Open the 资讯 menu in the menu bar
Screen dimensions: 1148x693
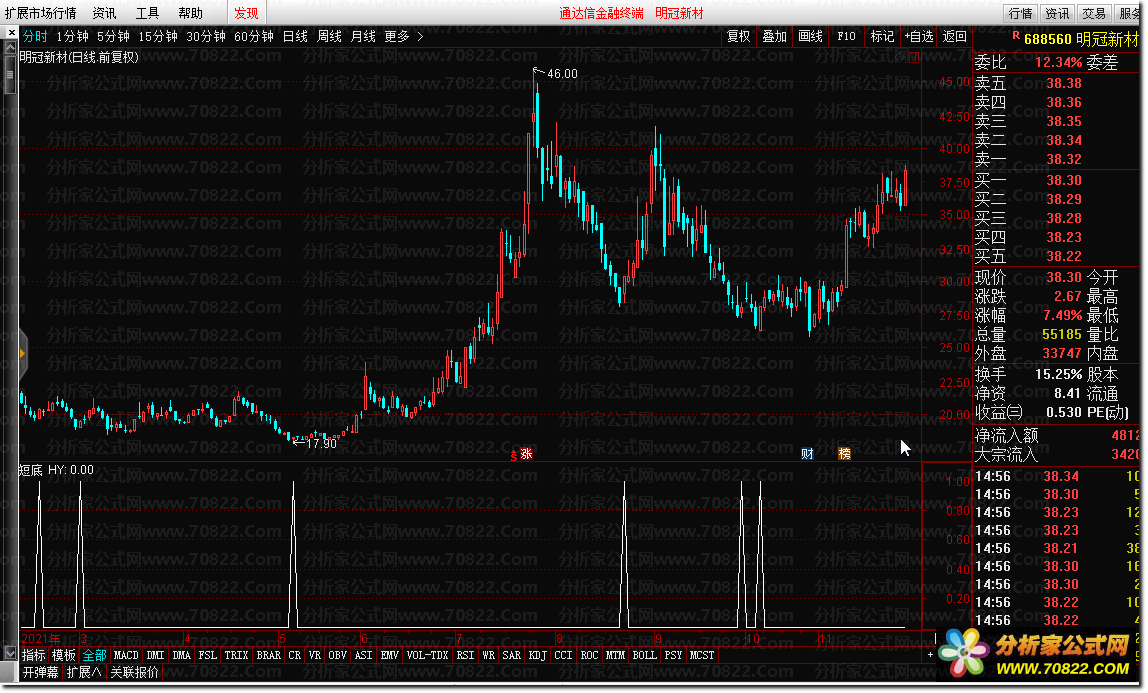tap(104, 13)
